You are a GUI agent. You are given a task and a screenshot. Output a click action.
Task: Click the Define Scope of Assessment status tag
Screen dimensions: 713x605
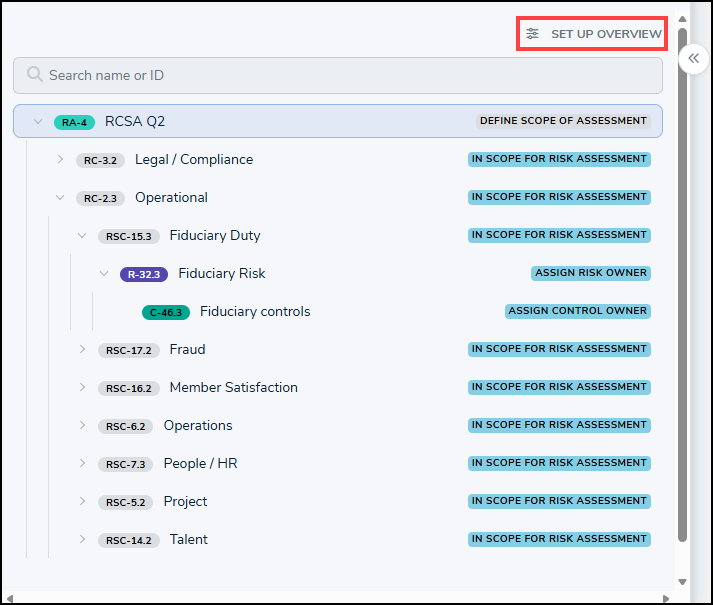pos(563,121)
